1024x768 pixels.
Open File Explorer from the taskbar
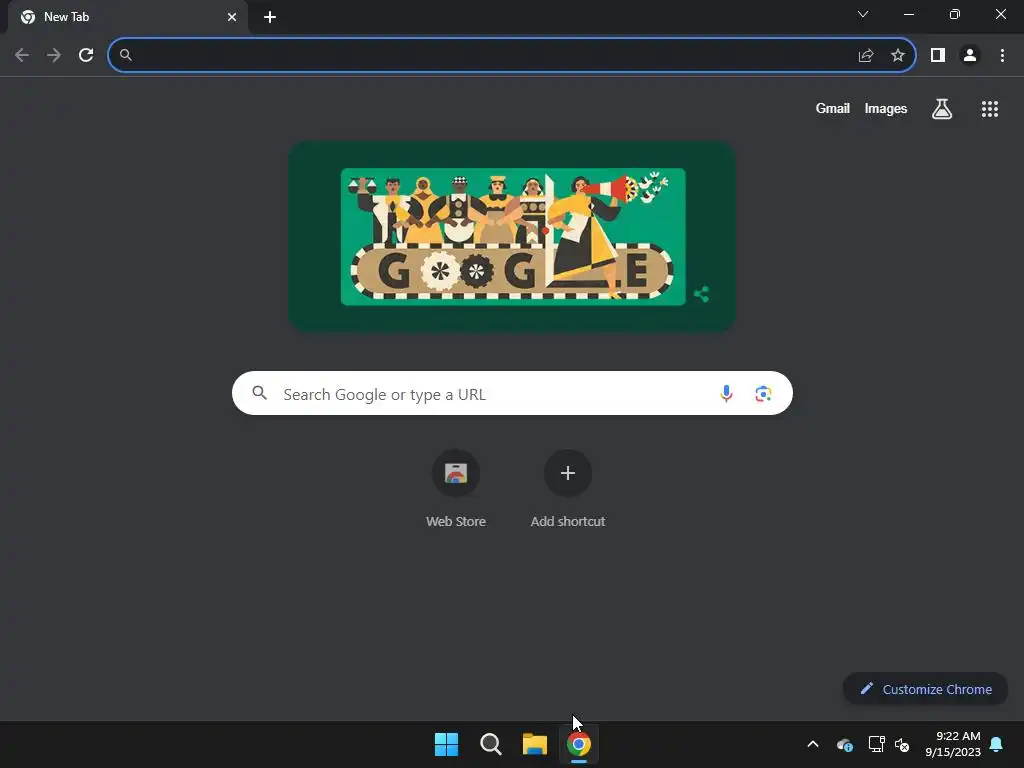(535, 744)
